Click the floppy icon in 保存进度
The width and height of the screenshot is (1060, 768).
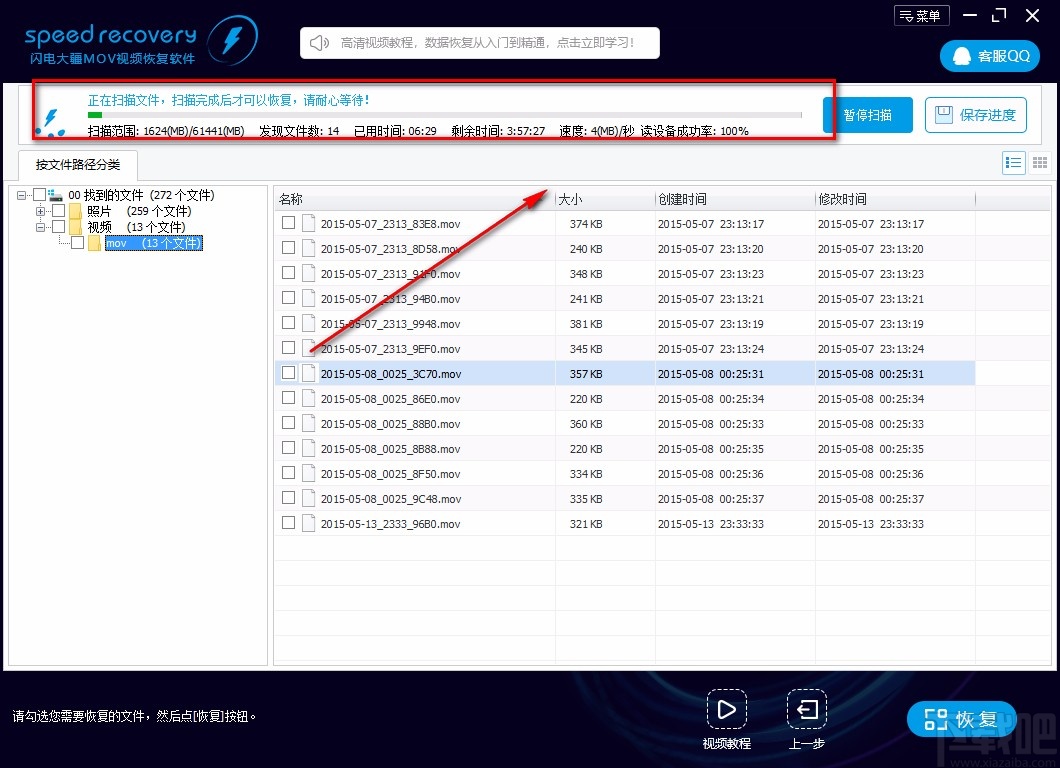(x=944, y=115)
